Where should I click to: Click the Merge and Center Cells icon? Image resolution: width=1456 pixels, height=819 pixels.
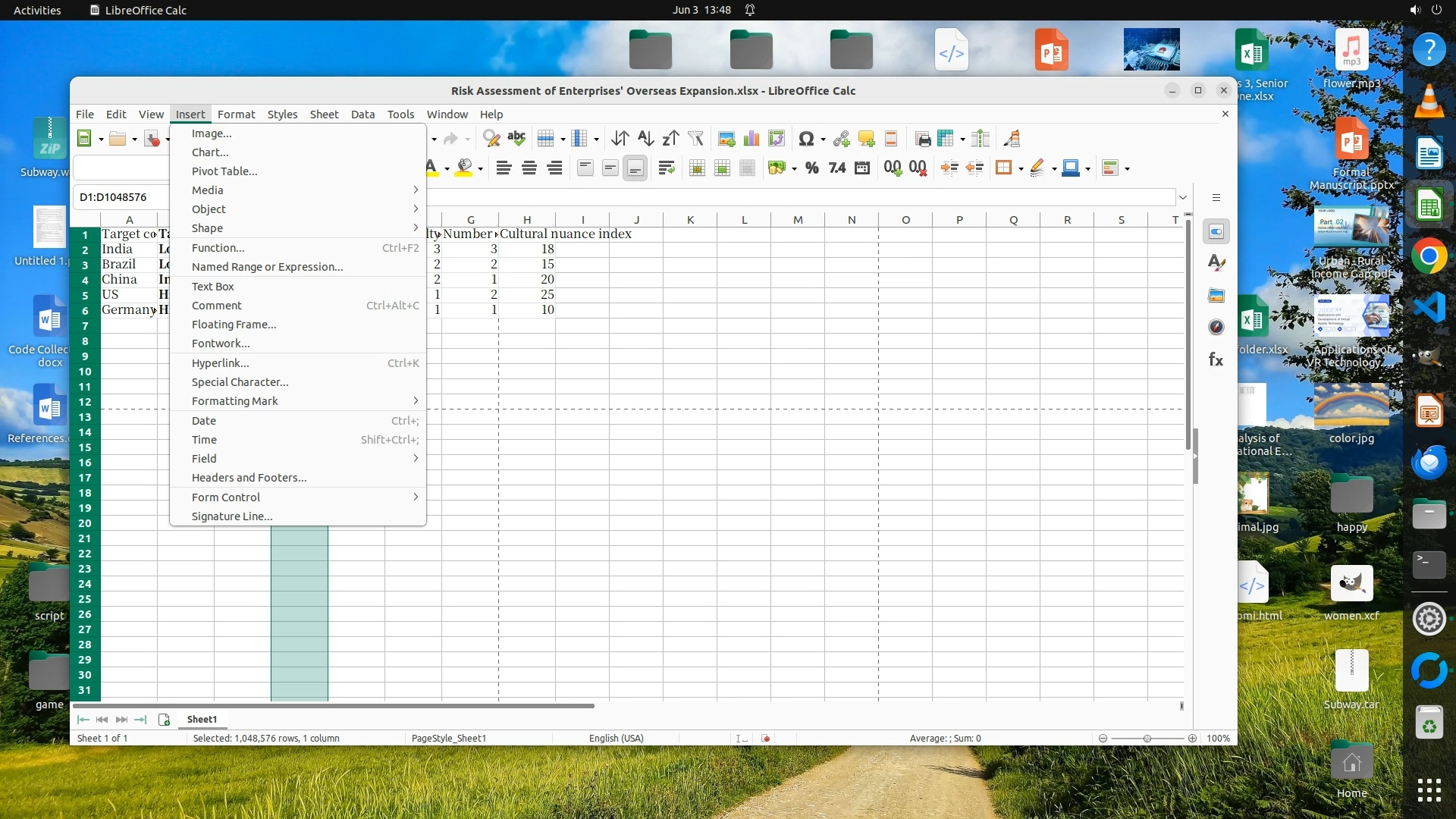click(x=697, y=168)
